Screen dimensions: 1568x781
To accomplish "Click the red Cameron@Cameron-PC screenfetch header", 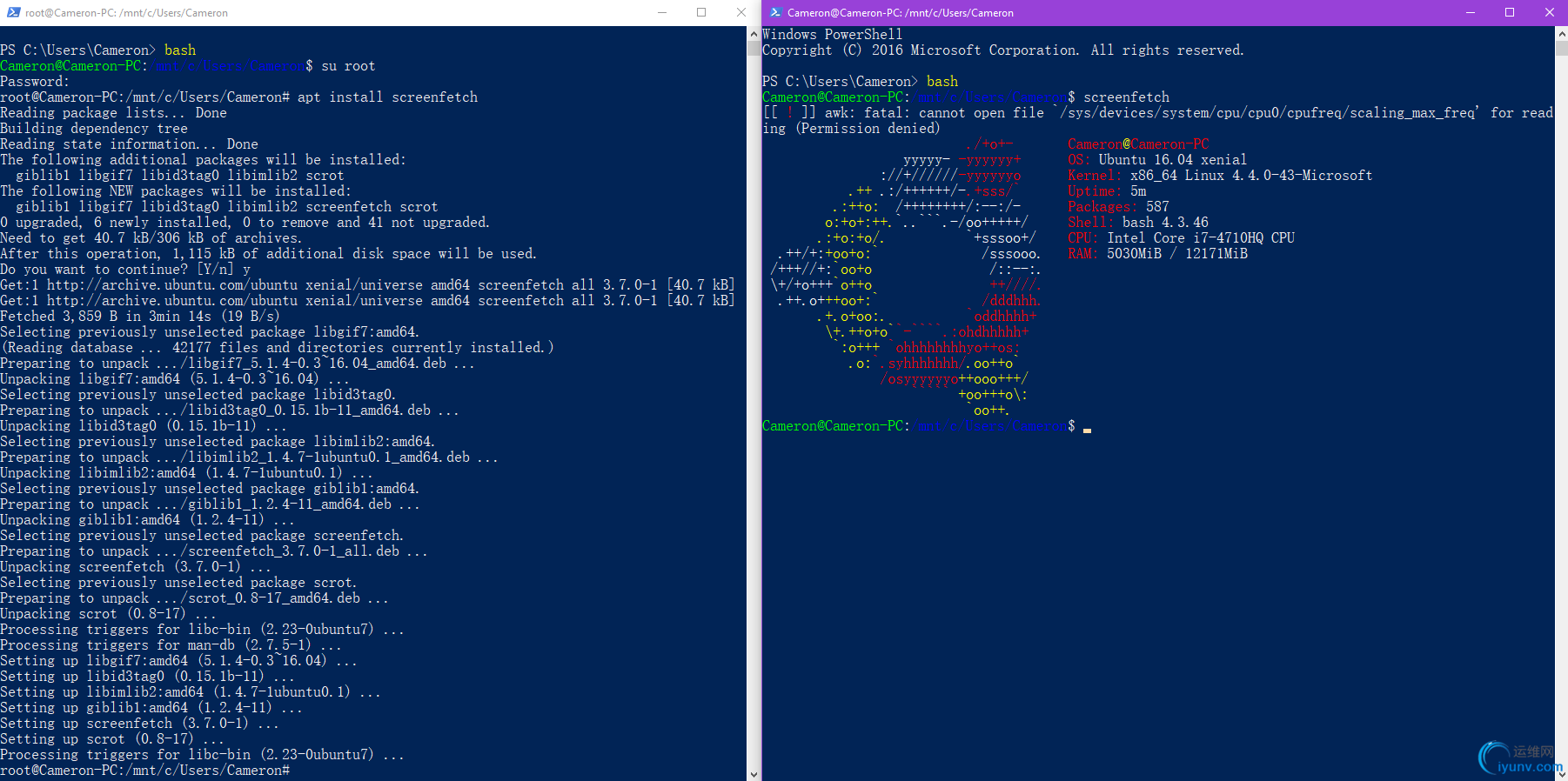I will coord(1138,144).
